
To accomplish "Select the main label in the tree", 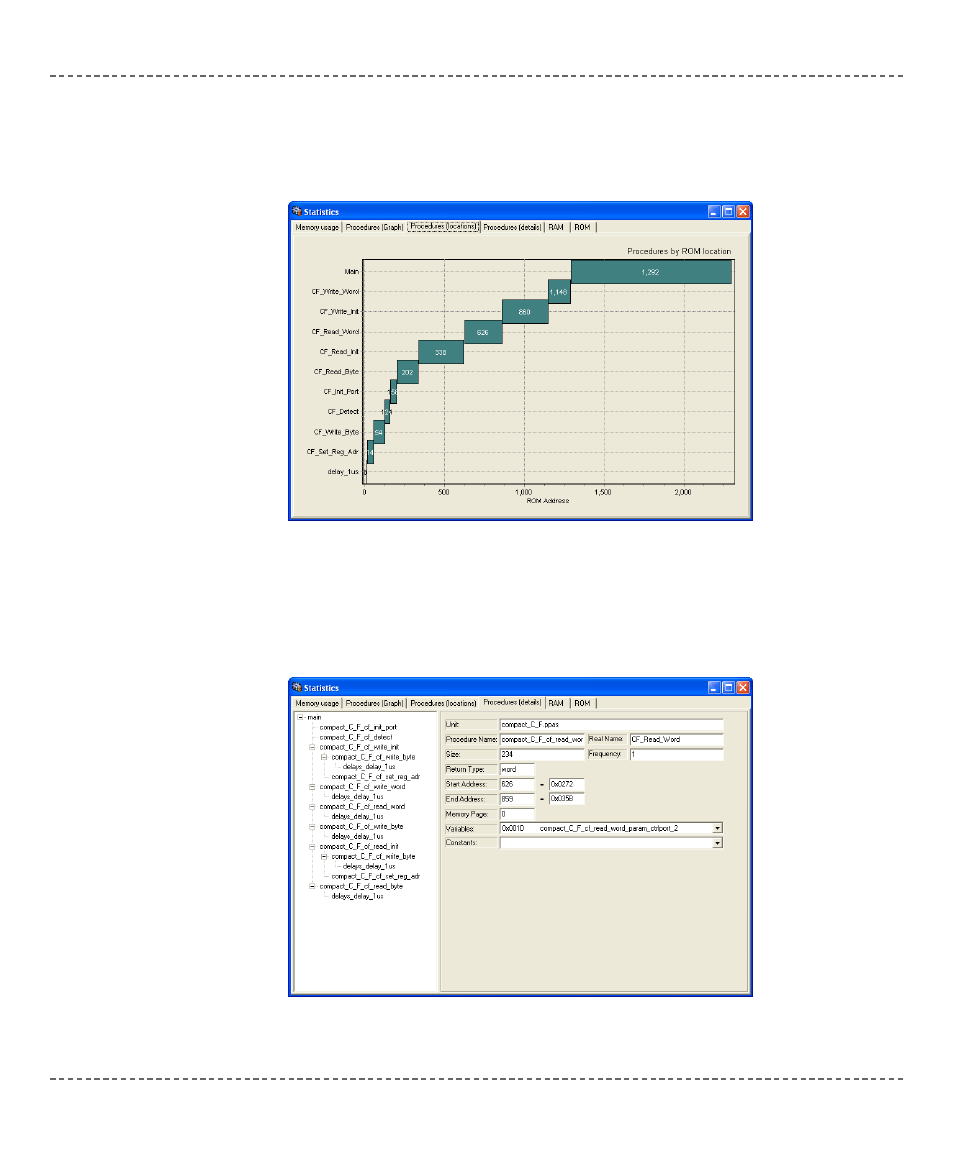I will tap(314, 718).
